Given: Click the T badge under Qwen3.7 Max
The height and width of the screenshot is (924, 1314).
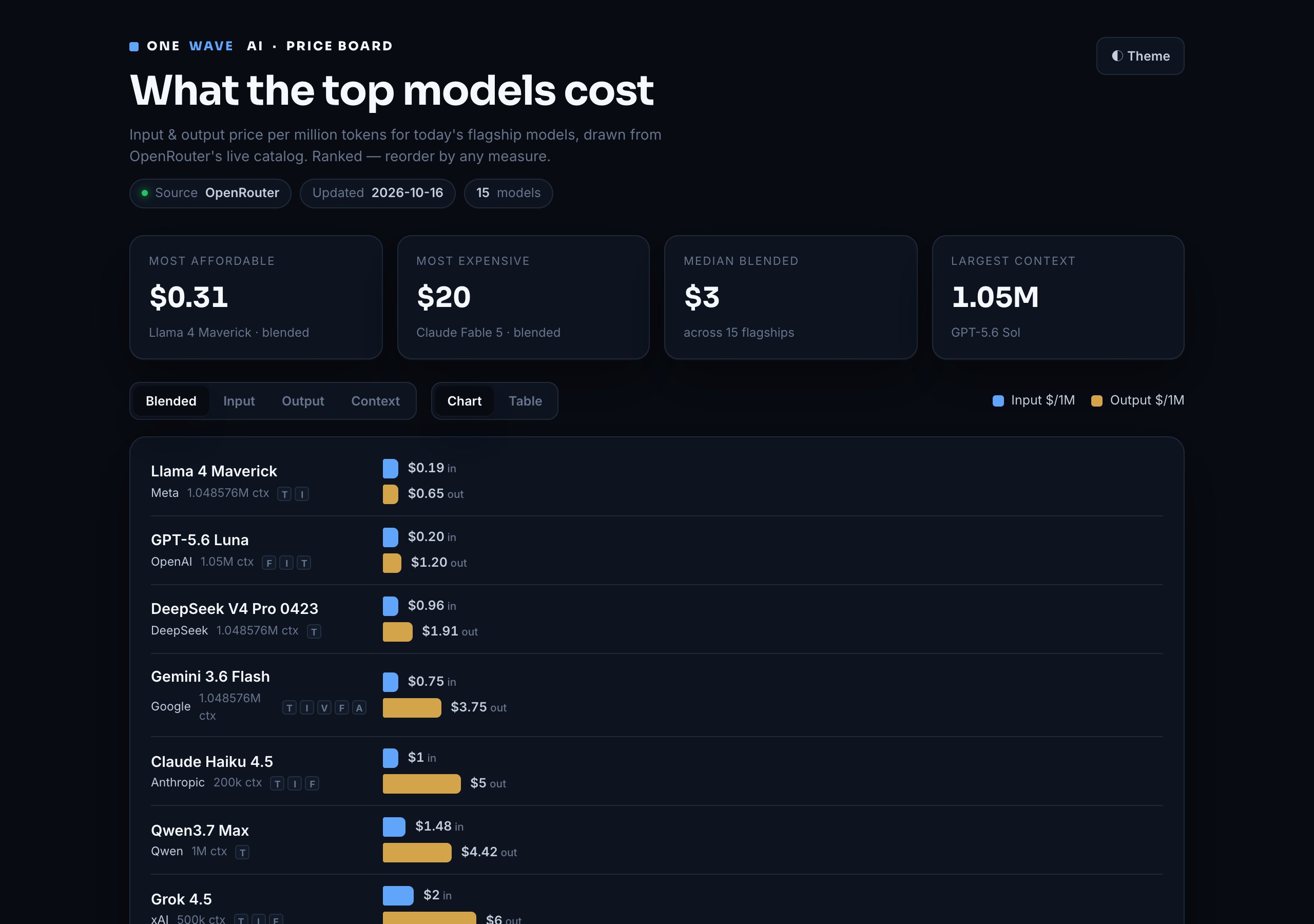Looking at the screenshot, I should (x=242, y=852).
